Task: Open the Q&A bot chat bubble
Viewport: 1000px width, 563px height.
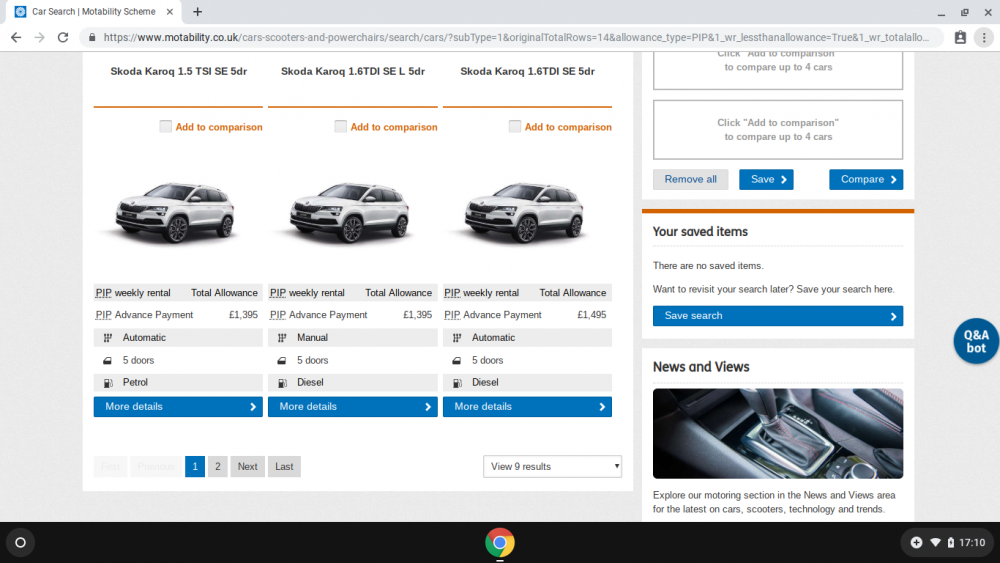Action: tap(976, 341)
